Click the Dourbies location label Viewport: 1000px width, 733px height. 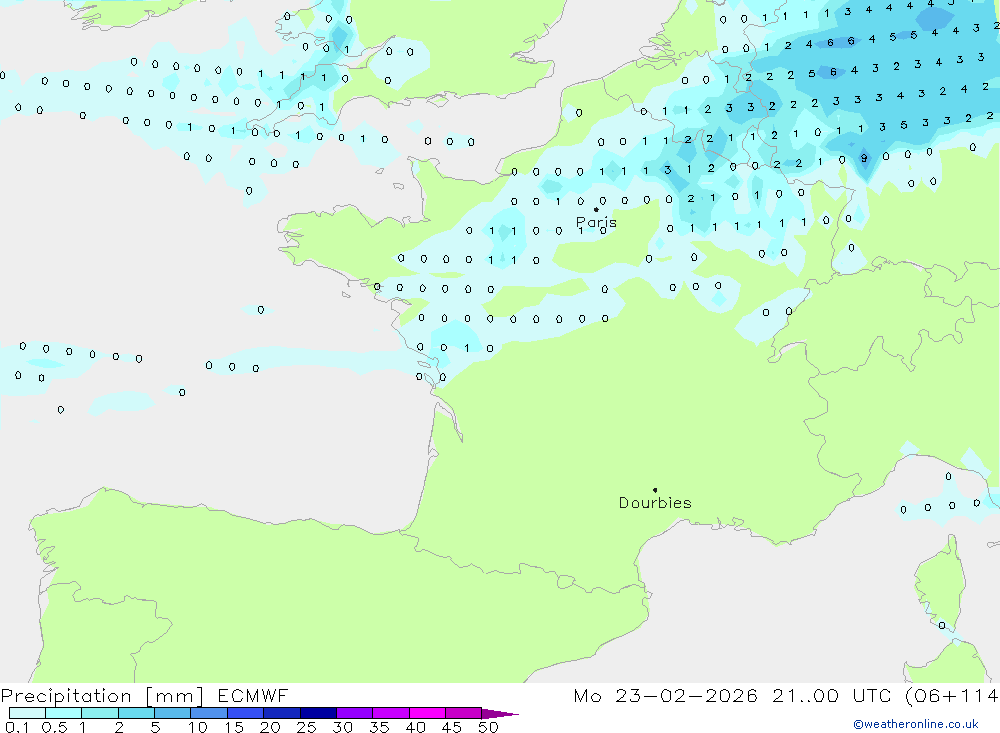click(x=655, y=503)
